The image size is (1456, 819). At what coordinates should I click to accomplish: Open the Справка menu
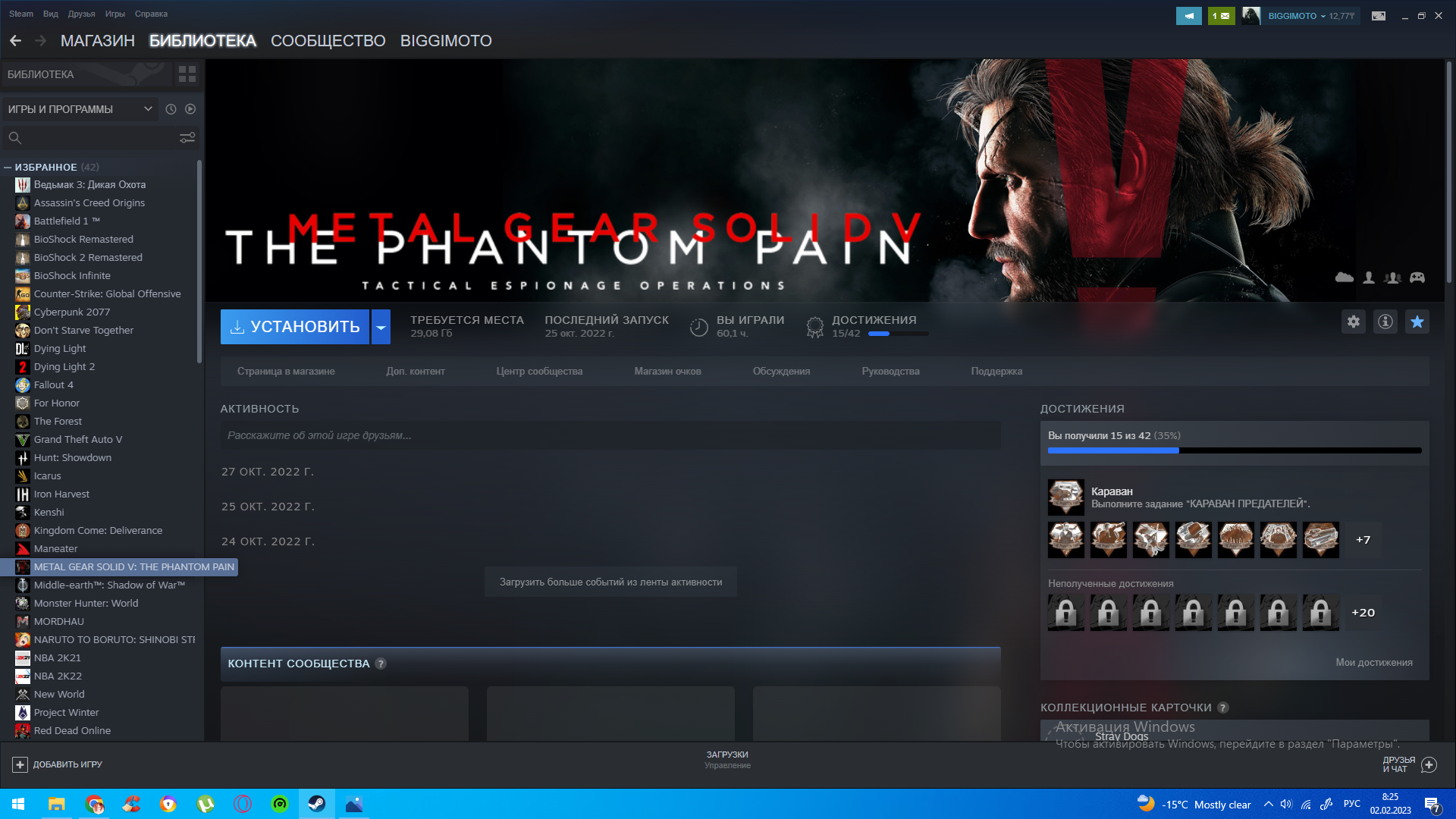151,14
